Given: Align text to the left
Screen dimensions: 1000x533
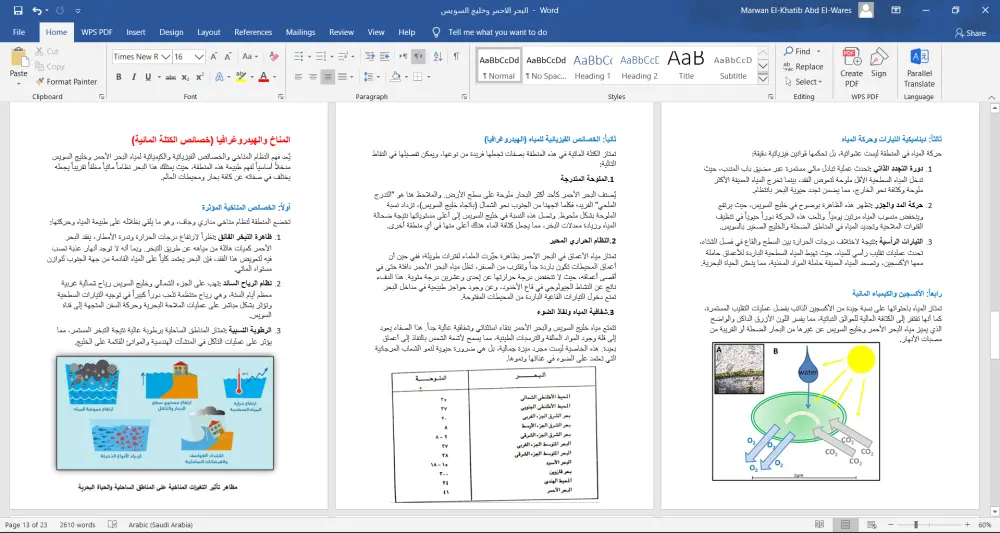Looking at the screenshot, I should [298, 77].
